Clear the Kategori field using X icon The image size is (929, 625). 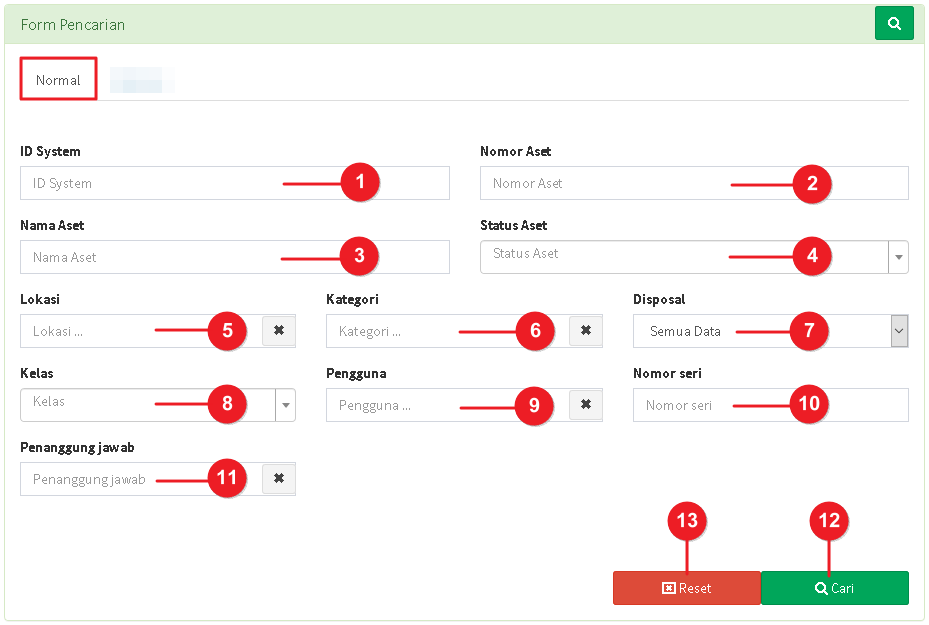point(585,331)
